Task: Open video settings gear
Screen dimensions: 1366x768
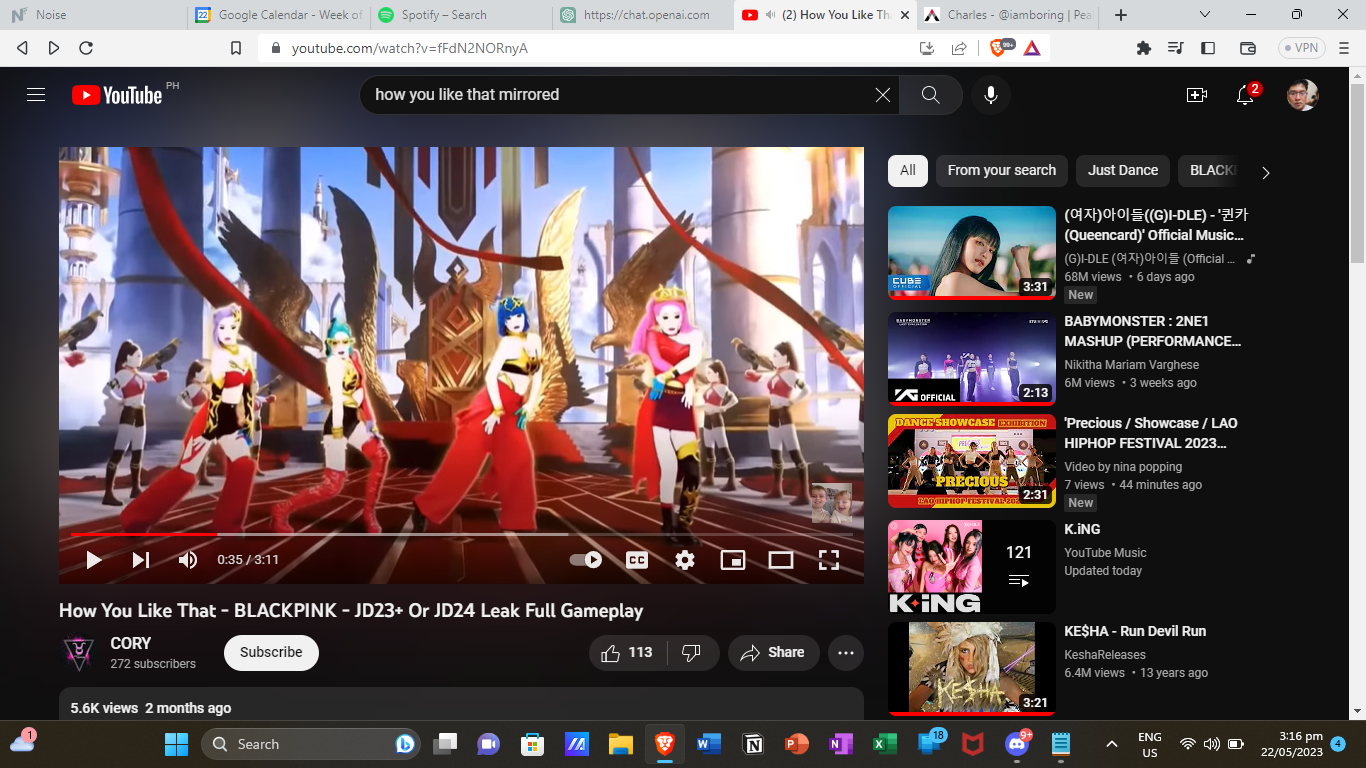Action: point(685,560)
